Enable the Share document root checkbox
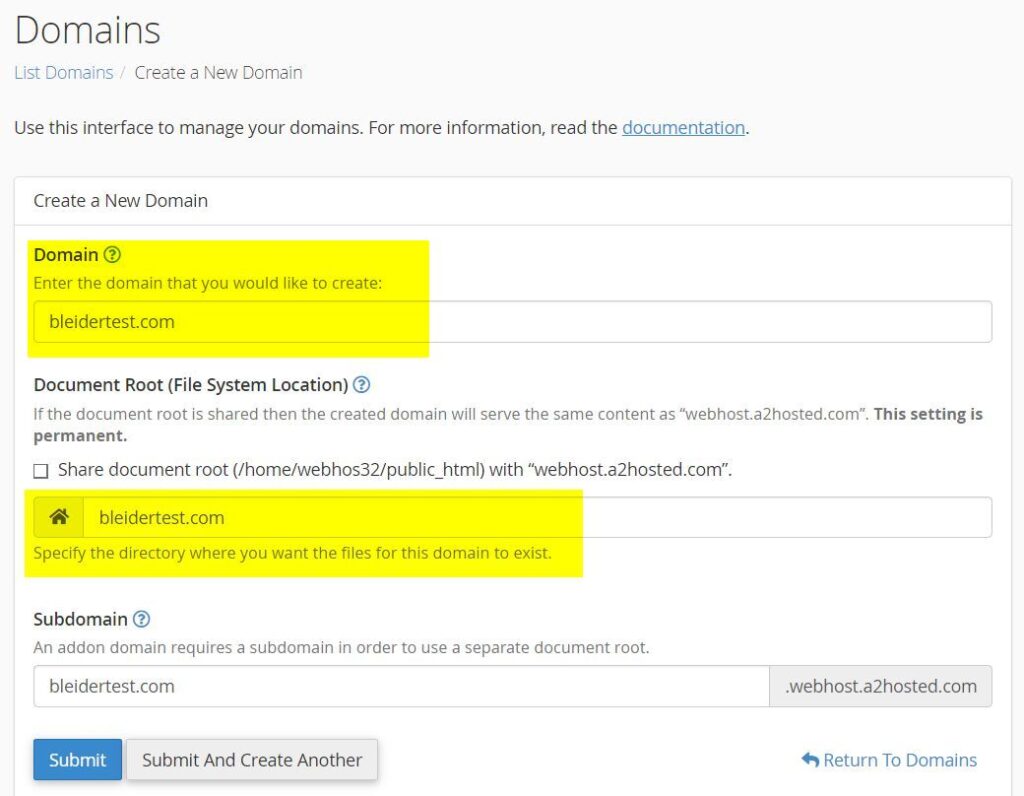1024x796 pixels. click(41, 470)
